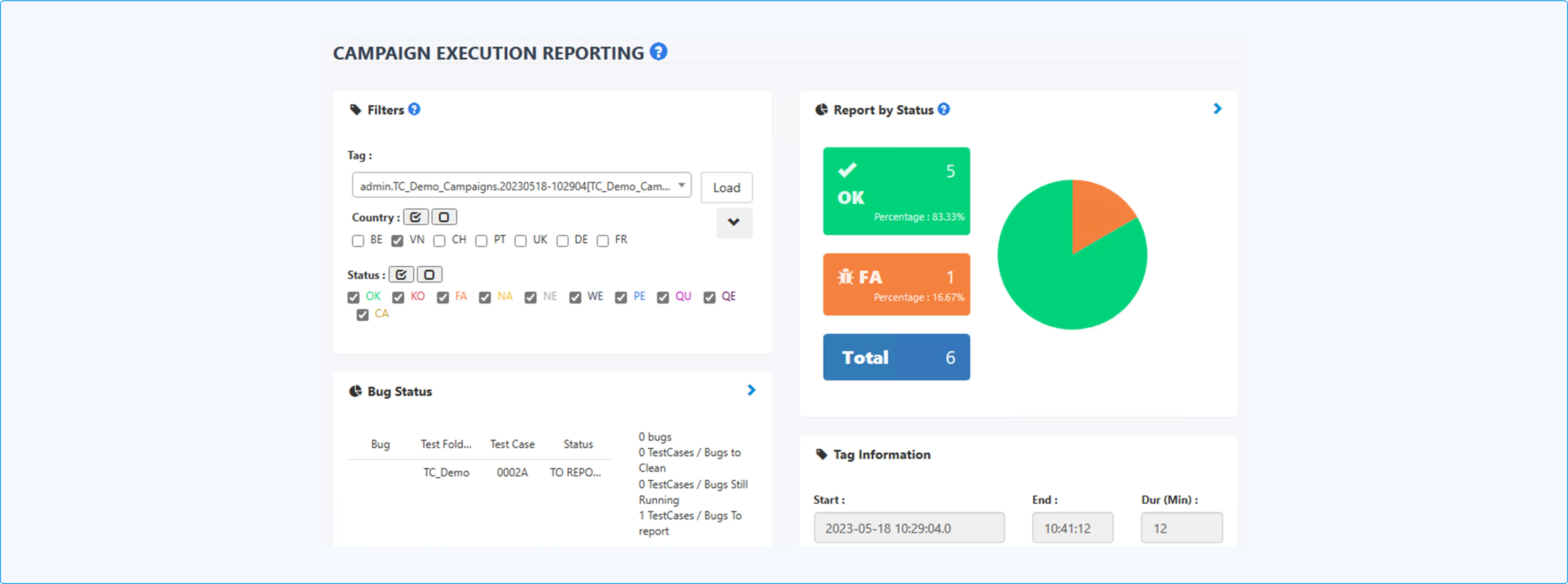Click the Dur (Min) field
1568x584 pixels.
[1182, 528]
